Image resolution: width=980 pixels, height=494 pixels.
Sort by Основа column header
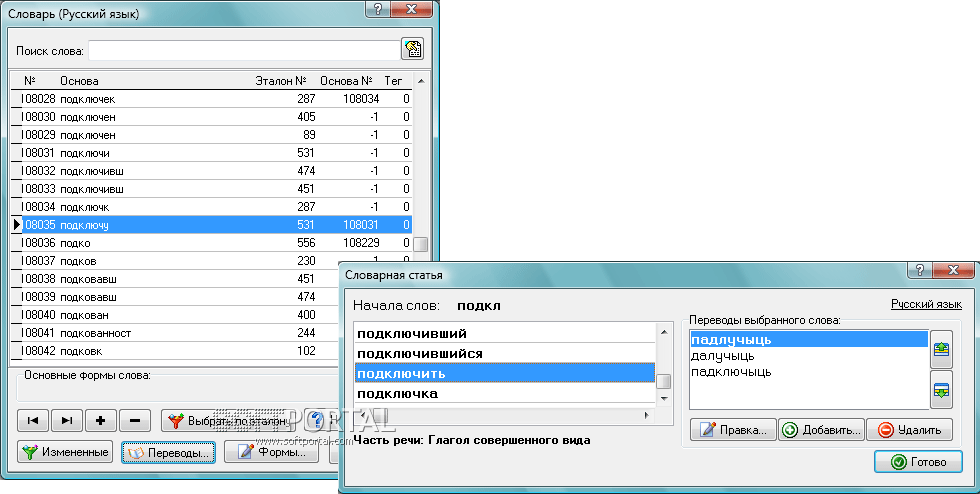click(79, 81)
